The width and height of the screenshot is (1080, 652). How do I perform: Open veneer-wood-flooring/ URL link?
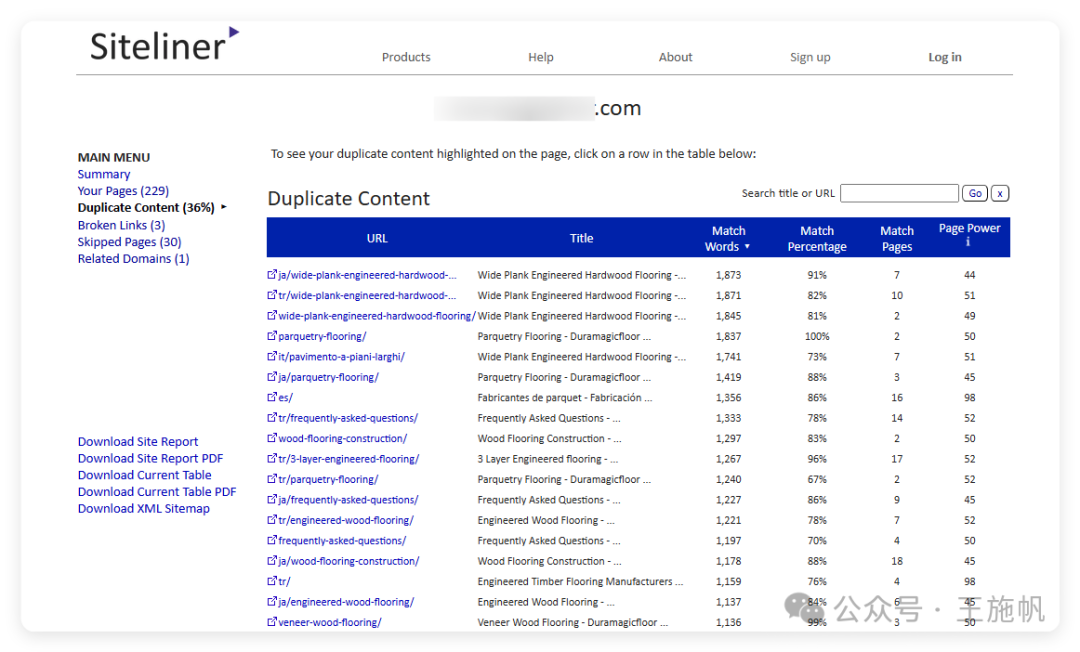click(x=330, y=622)
